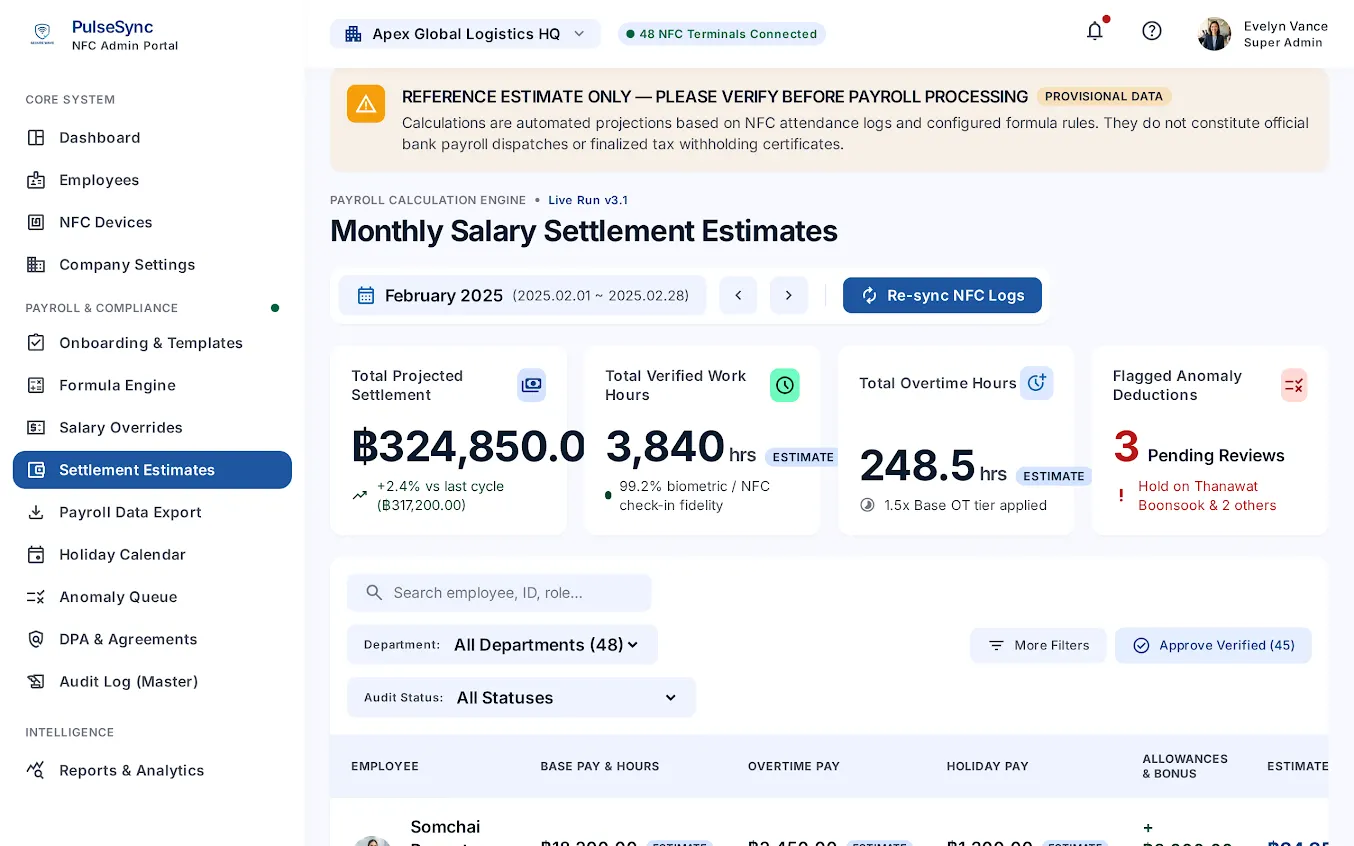
Task: Click the Hold on Thanawat Boonsook & 2 others text
Action: coord(1207,496)
